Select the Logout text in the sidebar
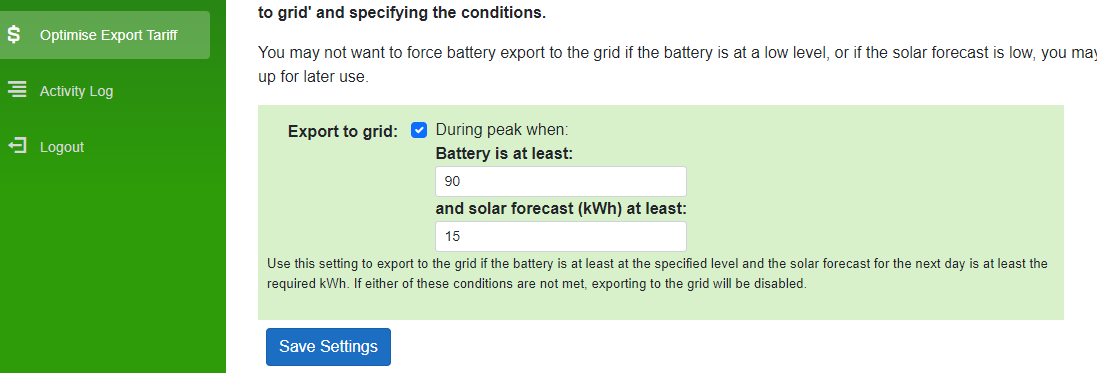 click(x=62, y=147)
